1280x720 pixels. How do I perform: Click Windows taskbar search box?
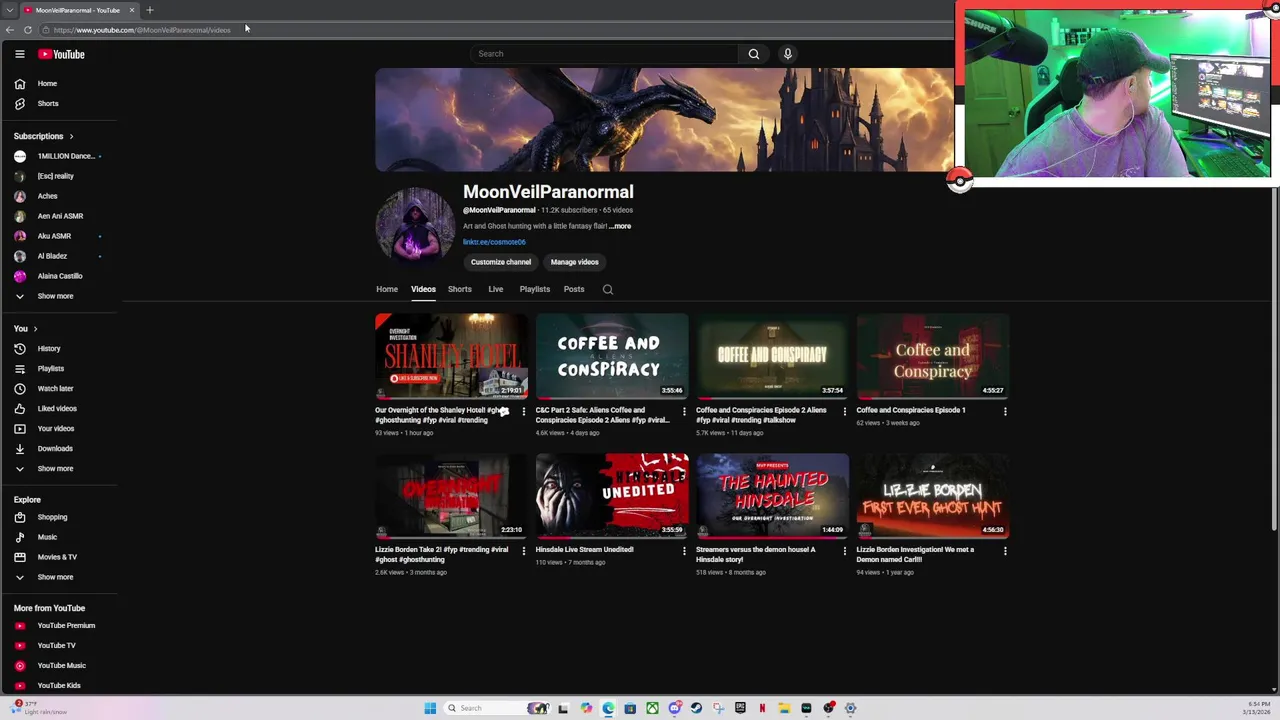[x=486, y=708]
